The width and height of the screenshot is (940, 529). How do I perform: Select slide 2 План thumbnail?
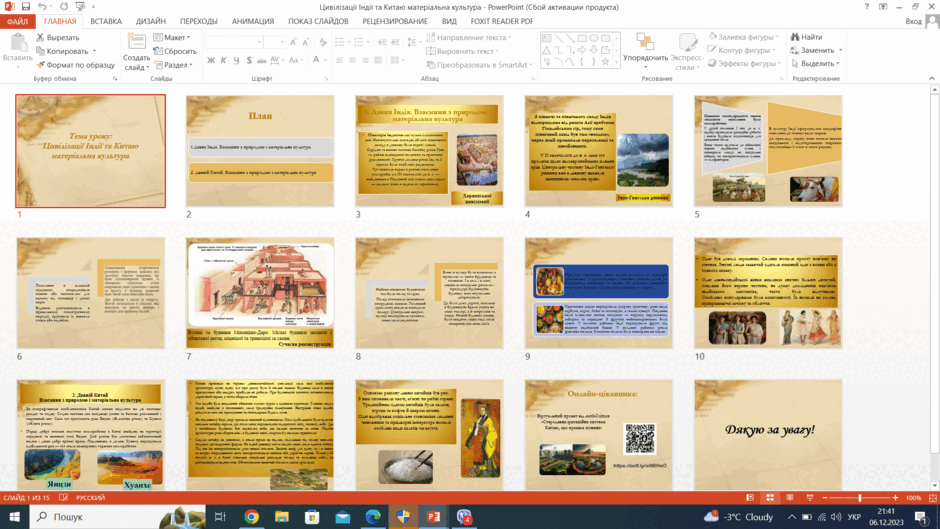[260, 151]
